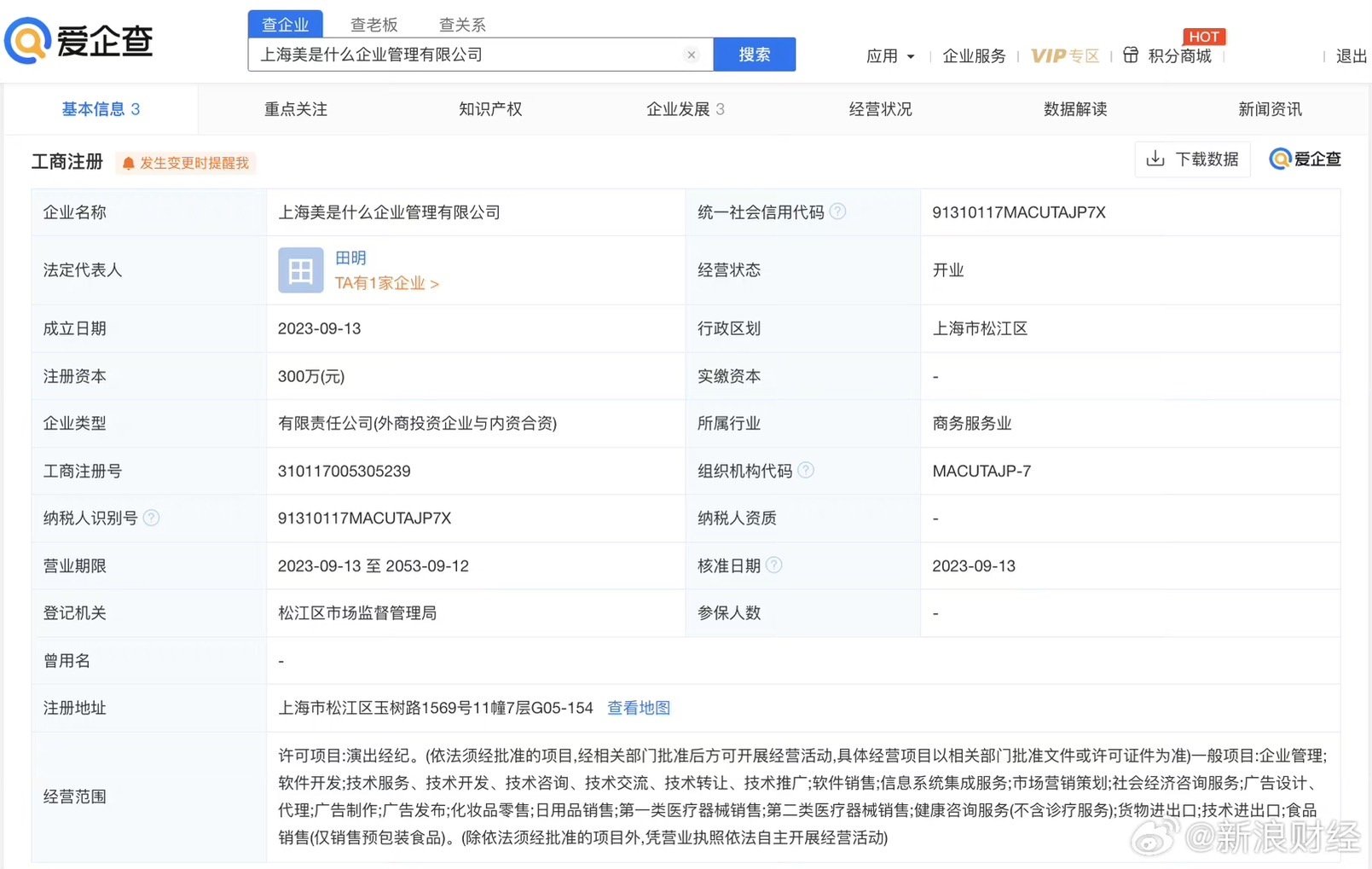
Task: Click the 发生变更时提醒我 reminder button
Action: pos(186,163)
